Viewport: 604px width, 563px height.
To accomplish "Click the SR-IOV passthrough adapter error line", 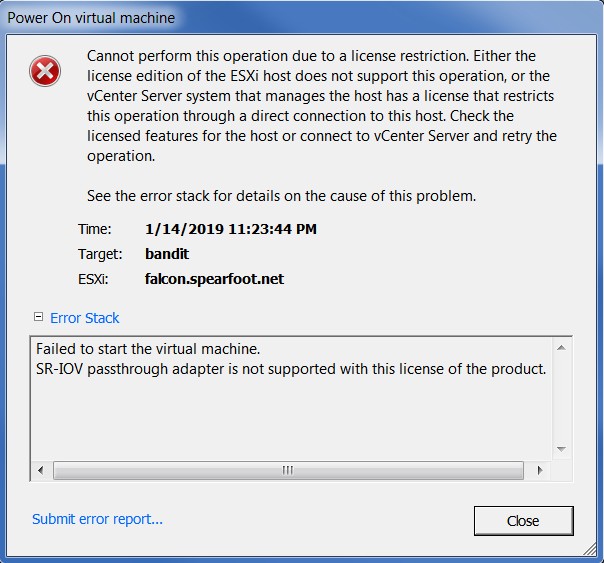I will 291,368.
